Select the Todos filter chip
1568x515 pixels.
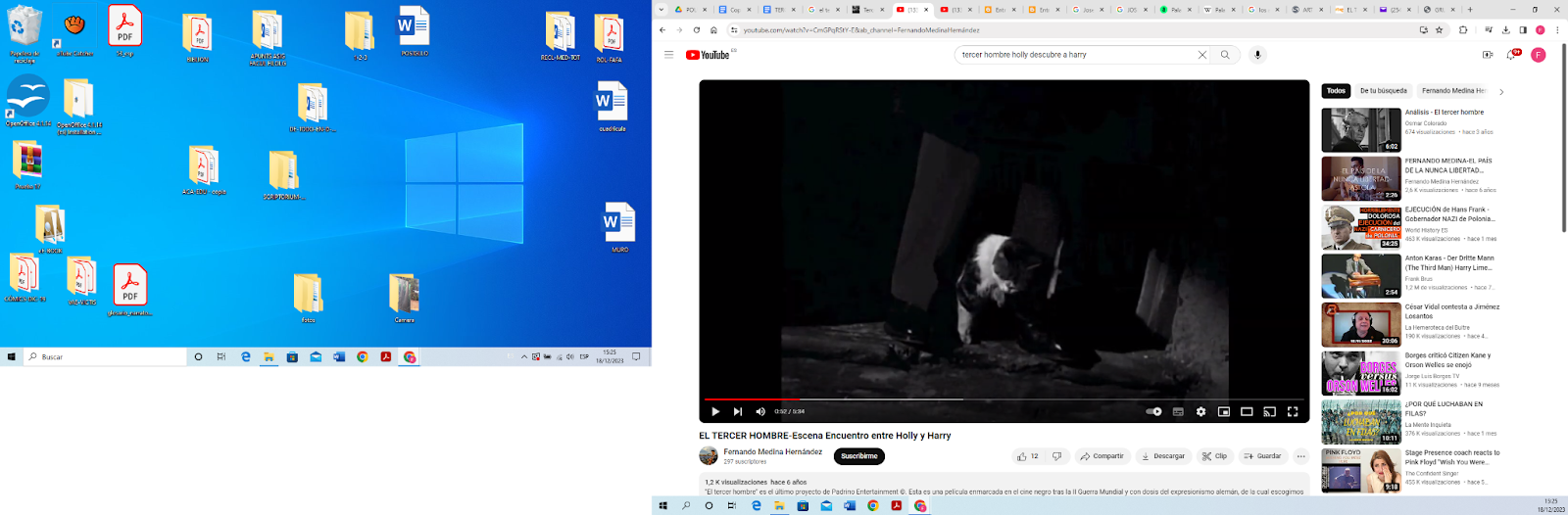coord(1336,91)
